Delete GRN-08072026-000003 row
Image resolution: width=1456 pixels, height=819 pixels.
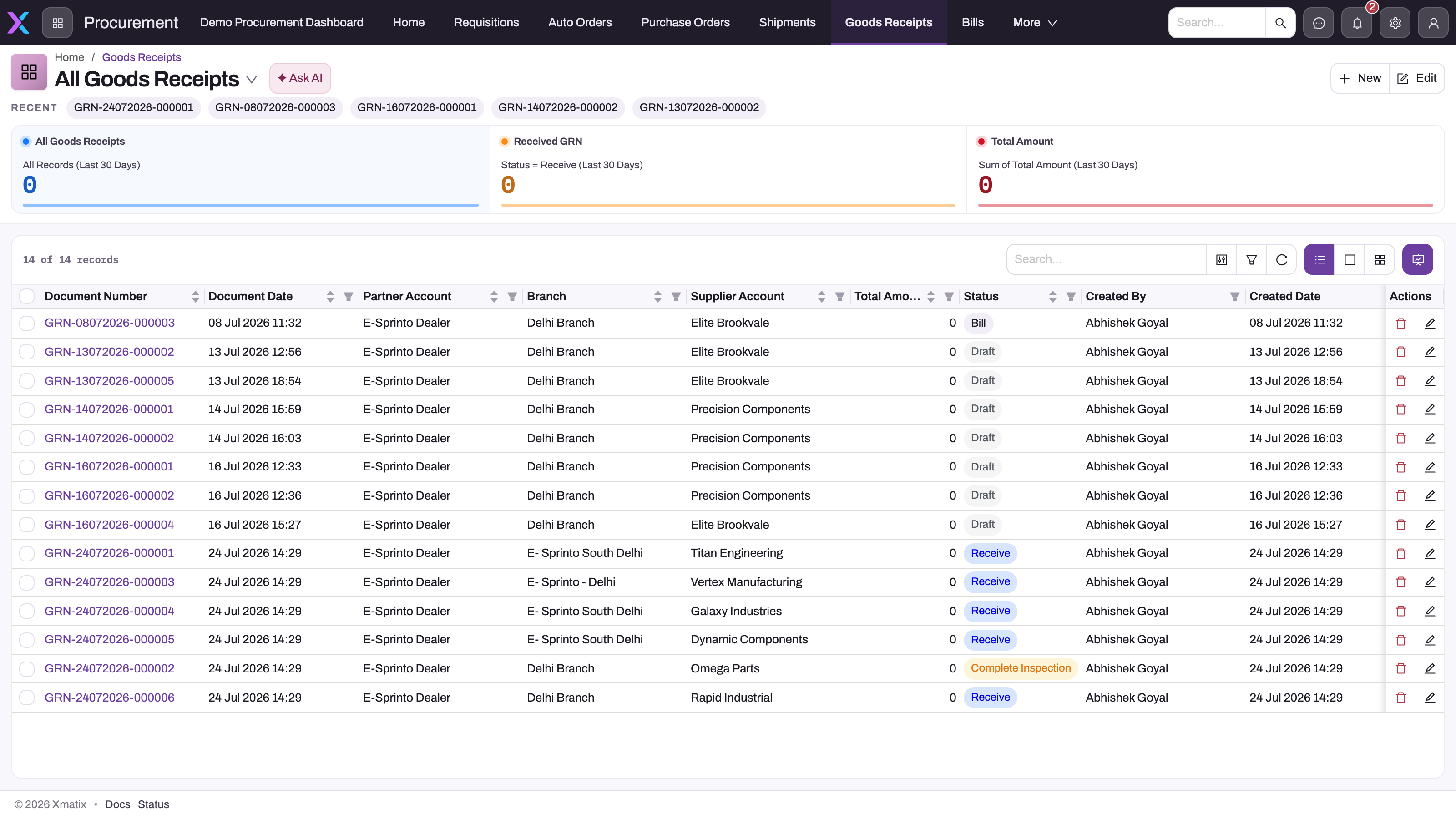1400,324
